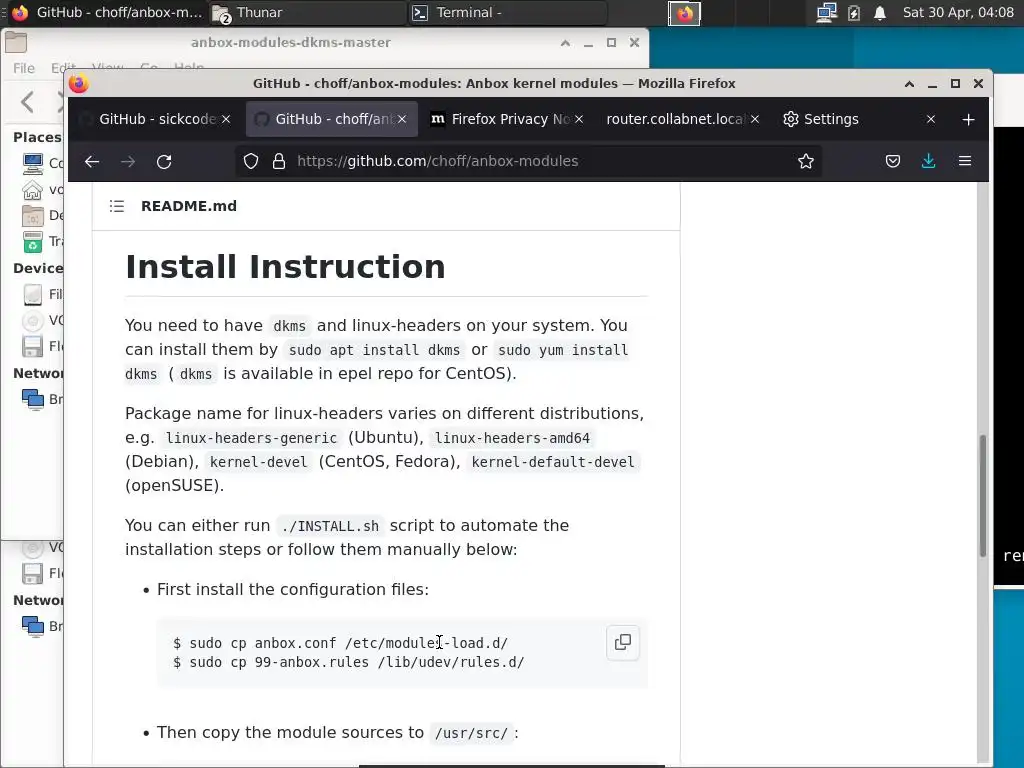Viewport: 1024px width, 768px height.
Task: Click Thunar's back navigation arrow
Action: coord(27,102)
